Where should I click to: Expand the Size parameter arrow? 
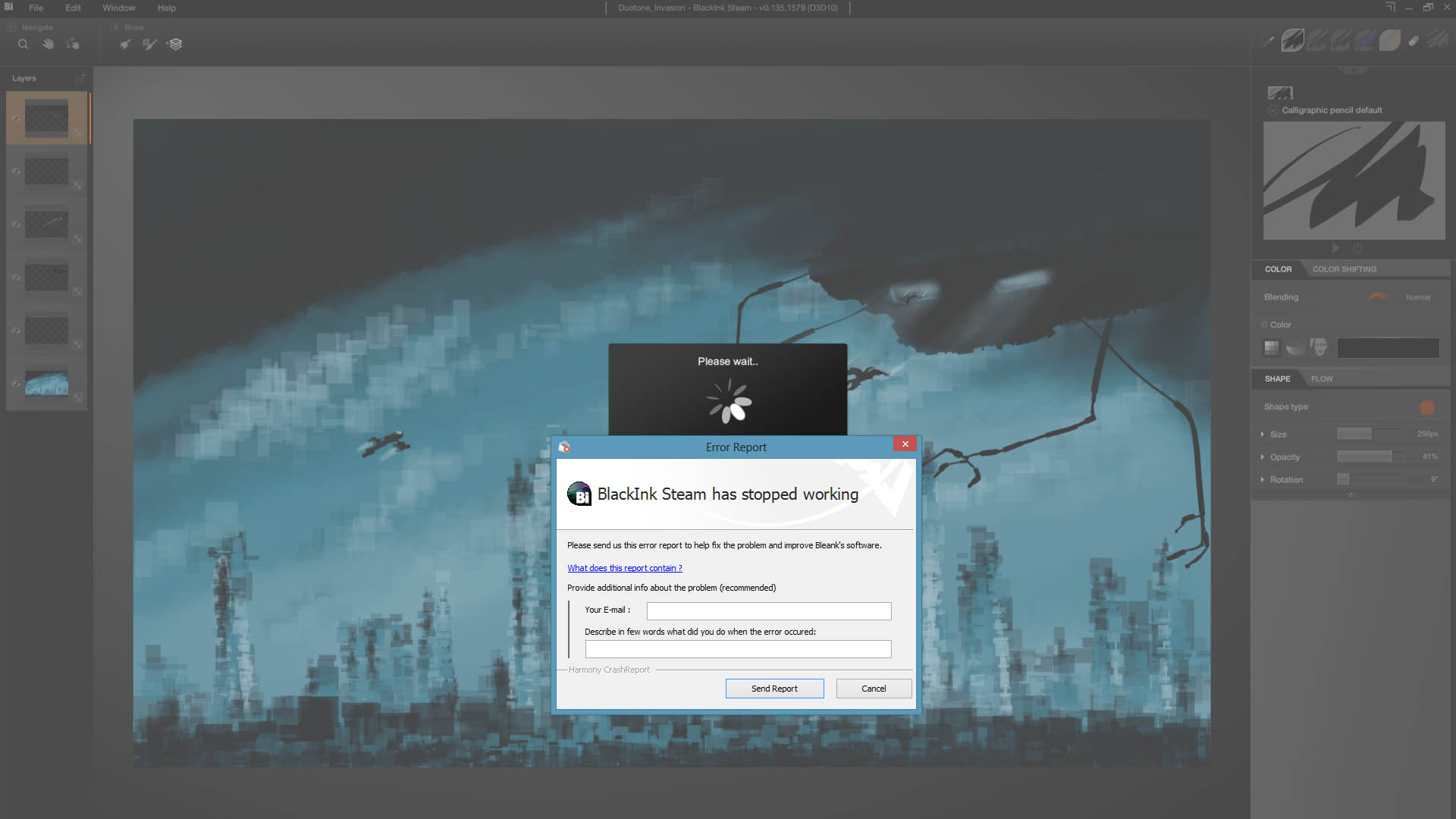pyautogui.click(x=1263, y=435)
